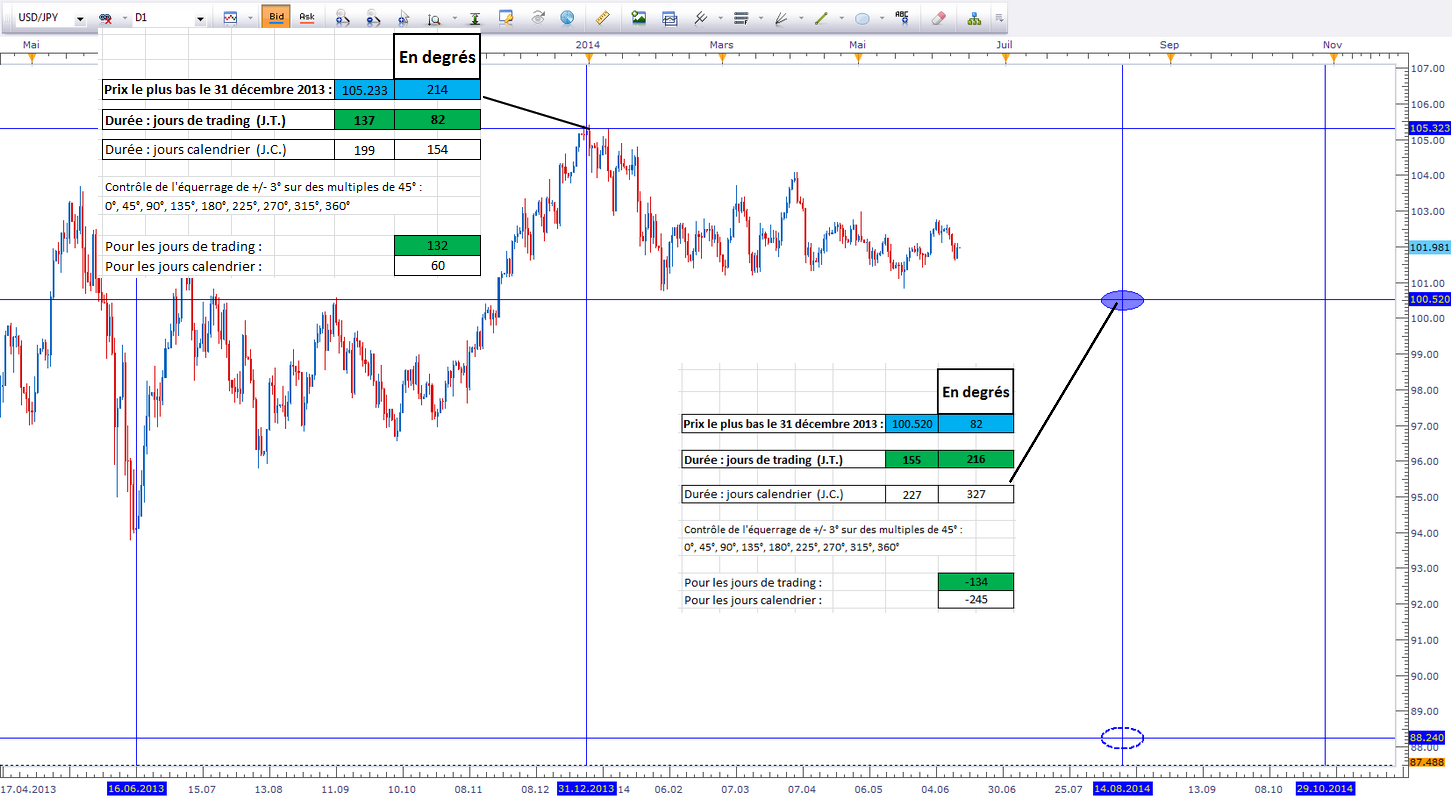Image resolution: width=1452 pixels, height=800 pixels.
Task: Click the vertical zoom magnifier icon
Action: [436, 18]
